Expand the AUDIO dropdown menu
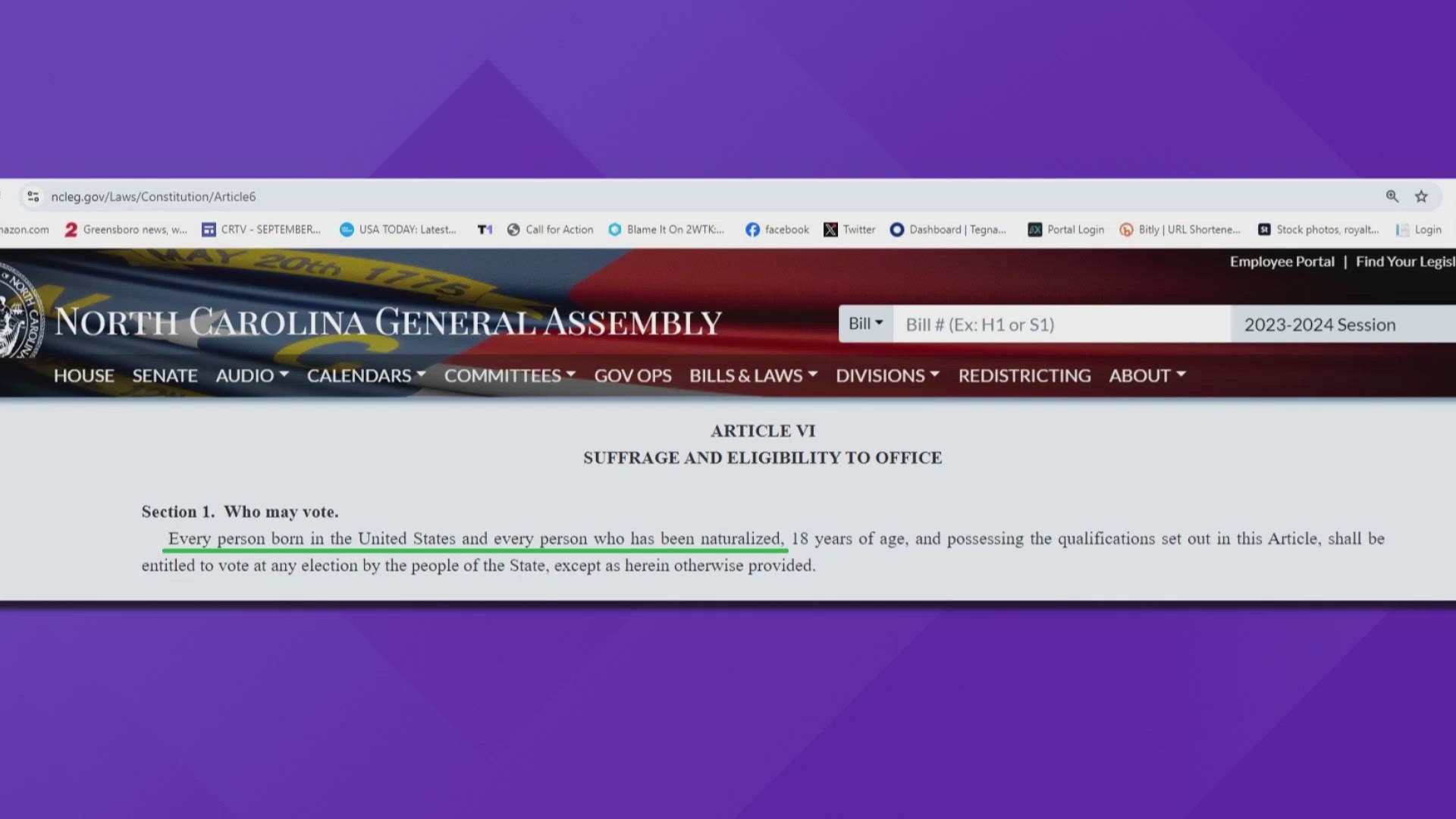The width and height of the screenshot is (1456, 819). tap(251, 375)
